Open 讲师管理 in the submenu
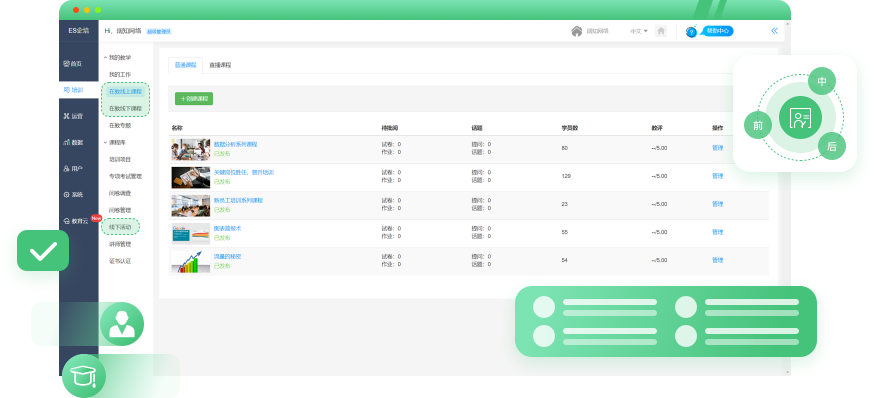This screenshot has width=874, height=398. pos(120,244)
